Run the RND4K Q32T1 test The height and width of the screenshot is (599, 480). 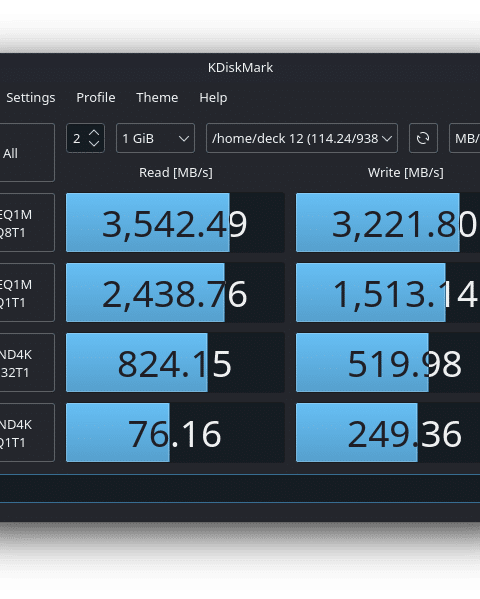(27, 363)
